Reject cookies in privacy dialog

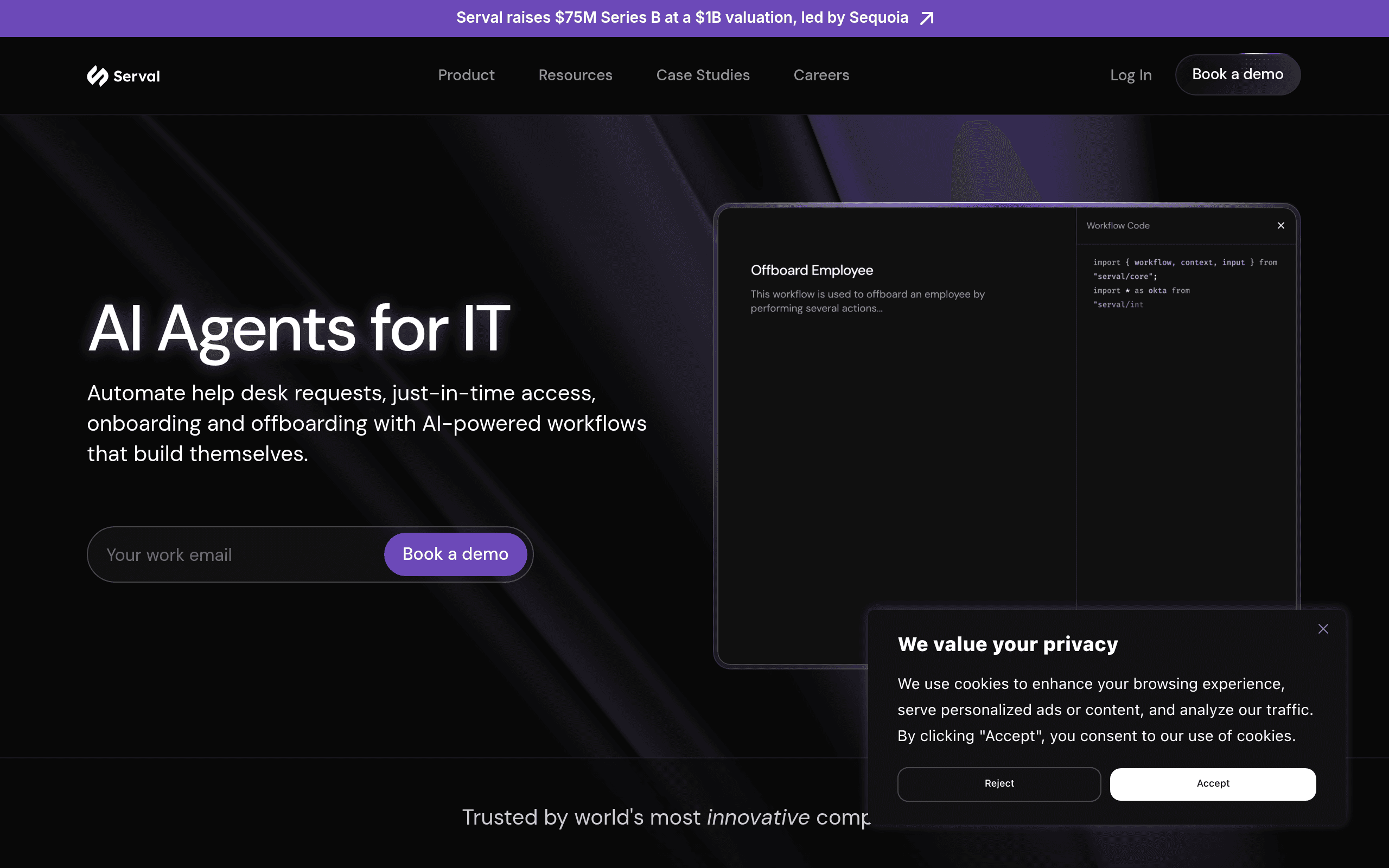[x=999, y=783]
